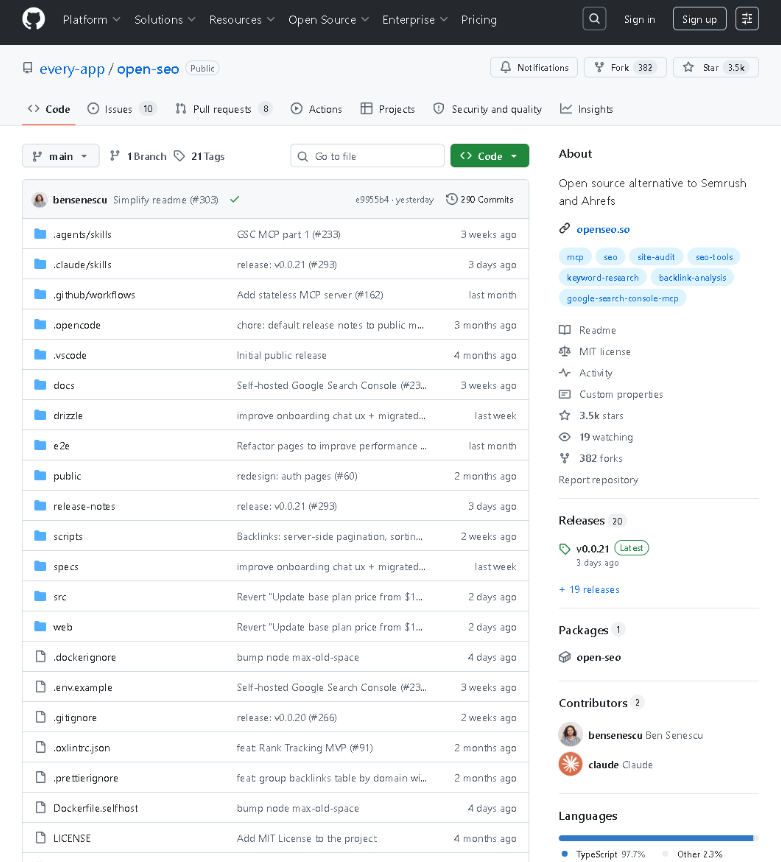Open the v0.0.21 latest release
This screenshot has height=862, width=781.
592,549
